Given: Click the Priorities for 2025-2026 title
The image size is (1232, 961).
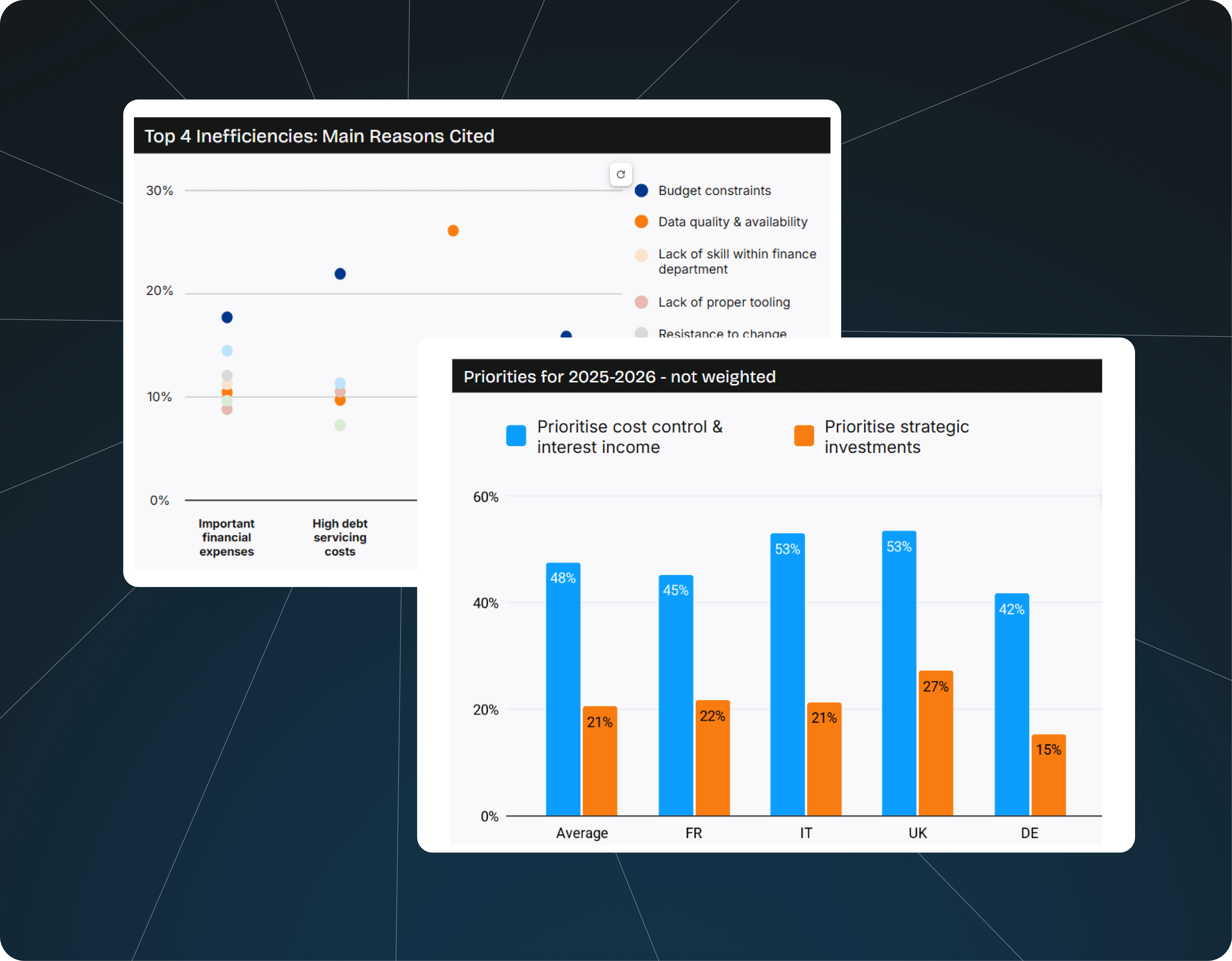Looking at the screenshot, I should coord(619,377).
